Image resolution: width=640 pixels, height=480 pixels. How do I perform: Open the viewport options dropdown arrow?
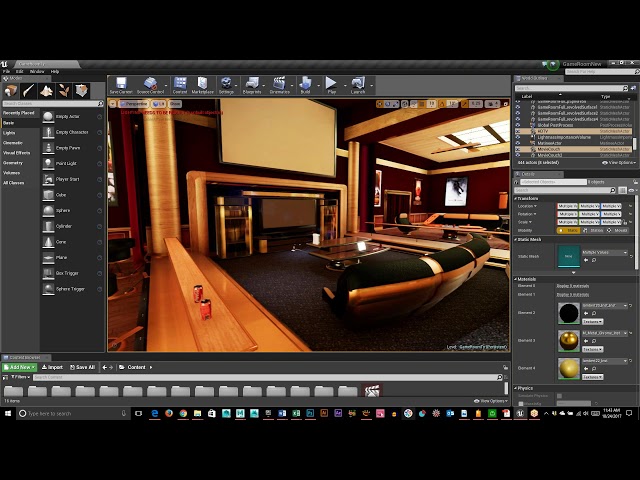click(x=113, y=104)
